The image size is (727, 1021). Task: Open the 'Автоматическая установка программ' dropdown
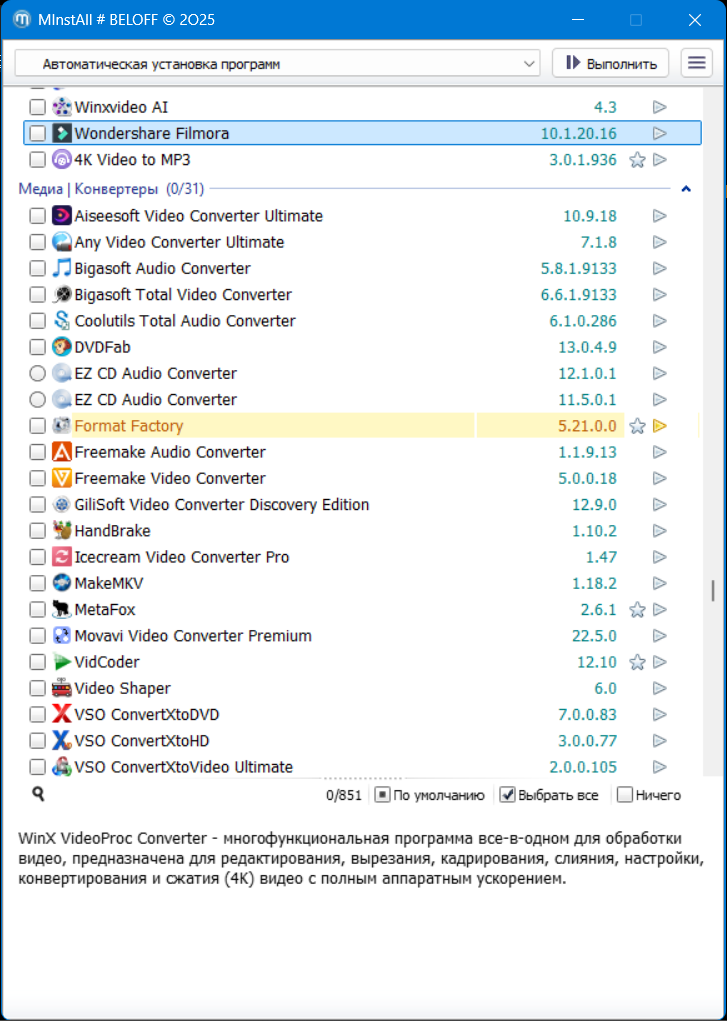tap(277, 63)
